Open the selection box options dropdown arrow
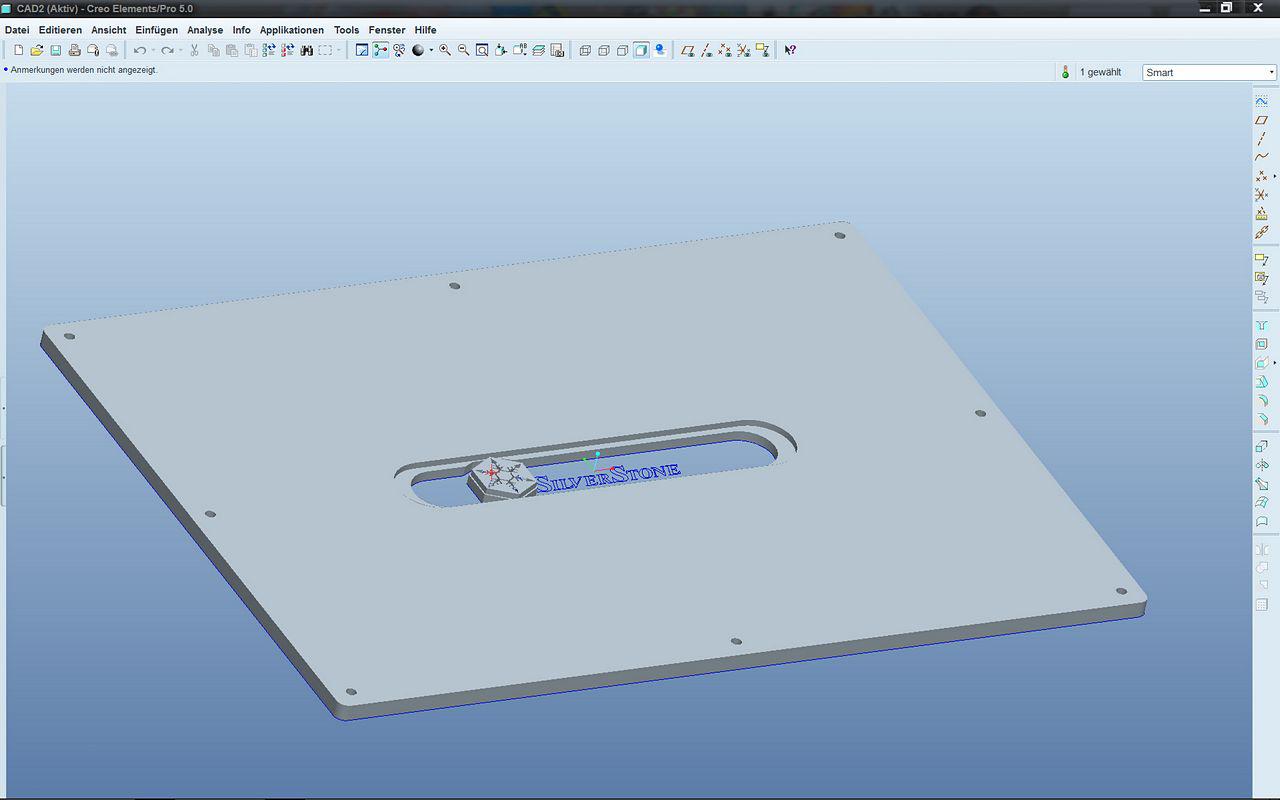 [339, 50]
